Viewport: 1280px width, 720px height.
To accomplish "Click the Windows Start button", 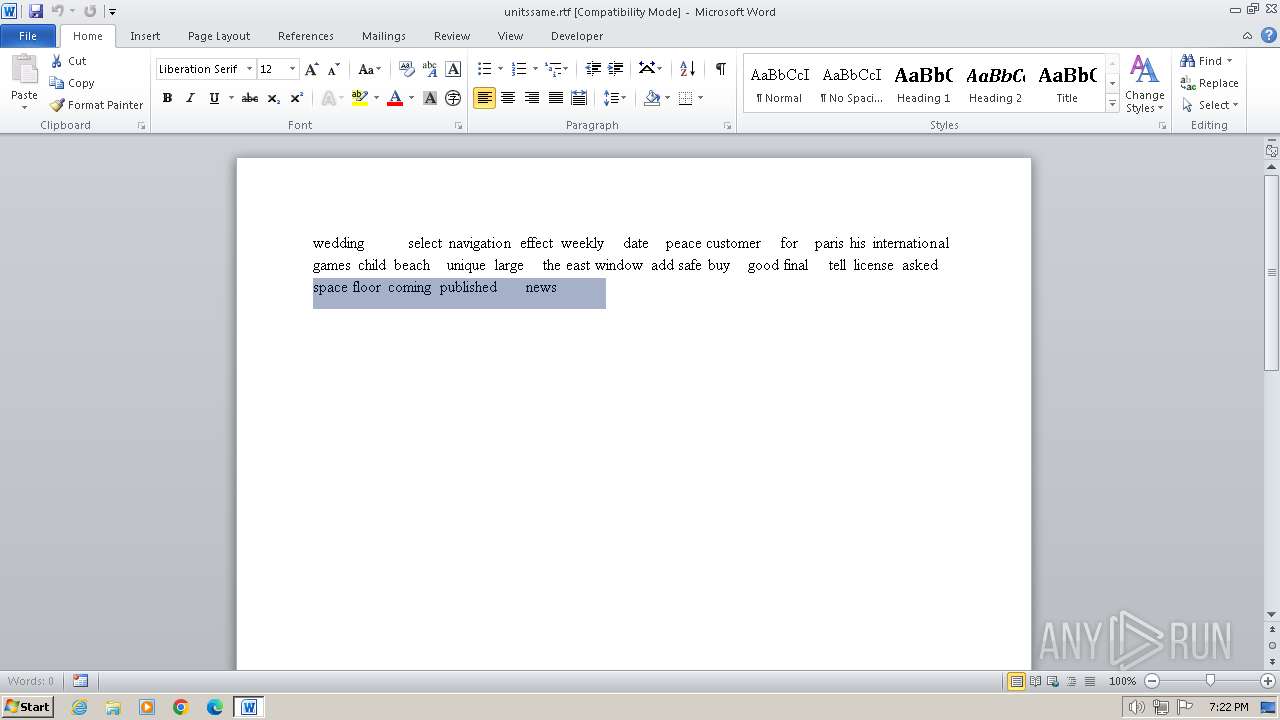I will point(28,706).
